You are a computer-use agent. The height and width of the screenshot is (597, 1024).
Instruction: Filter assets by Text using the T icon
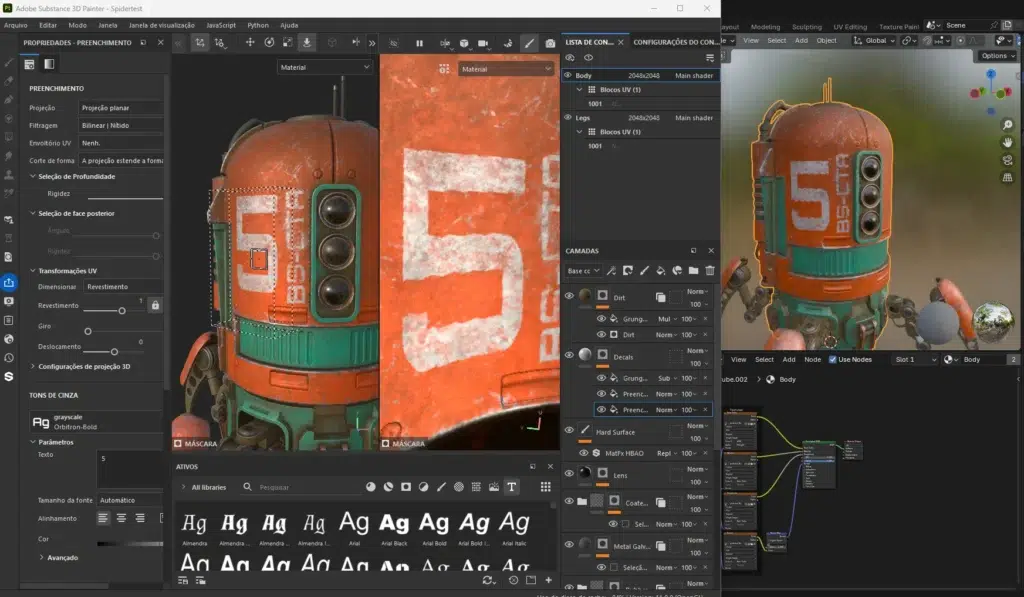[x=513, y=487]
